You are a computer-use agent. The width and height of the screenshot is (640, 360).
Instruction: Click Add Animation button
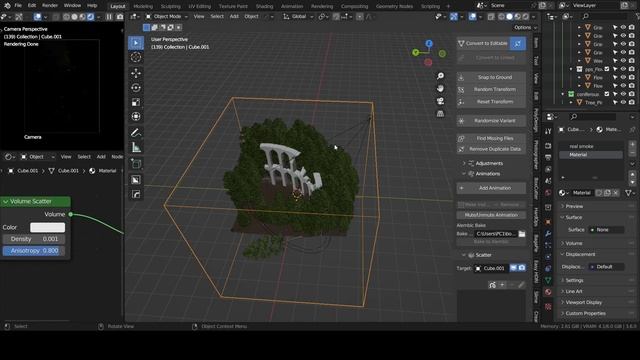[491, 188]
